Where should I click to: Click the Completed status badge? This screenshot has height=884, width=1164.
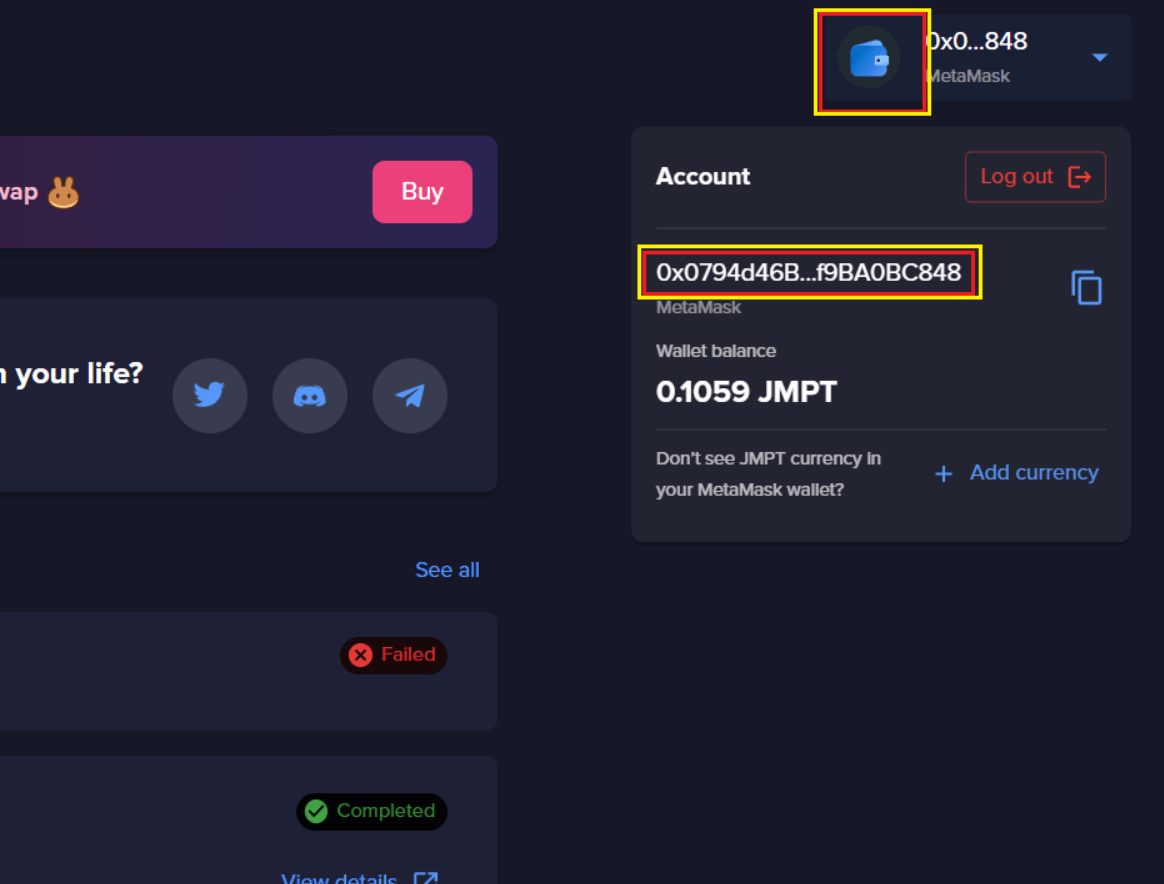pos(371,811)
